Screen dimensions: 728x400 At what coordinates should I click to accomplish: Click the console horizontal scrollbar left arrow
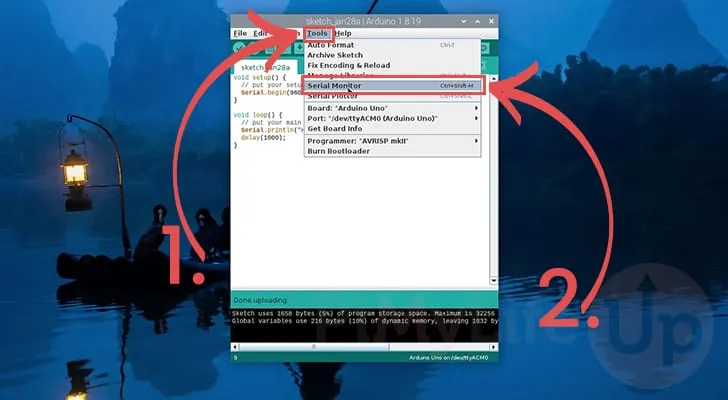[235, 347]
